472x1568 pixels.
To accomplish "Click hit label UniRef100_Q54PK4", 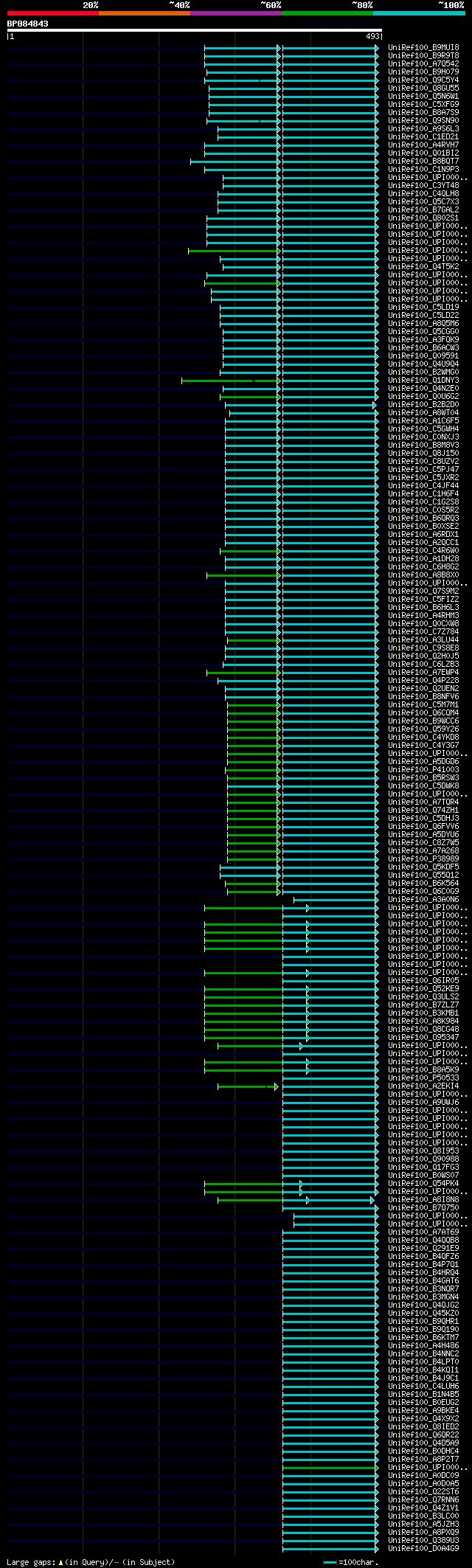I will tap(423, 1183).
